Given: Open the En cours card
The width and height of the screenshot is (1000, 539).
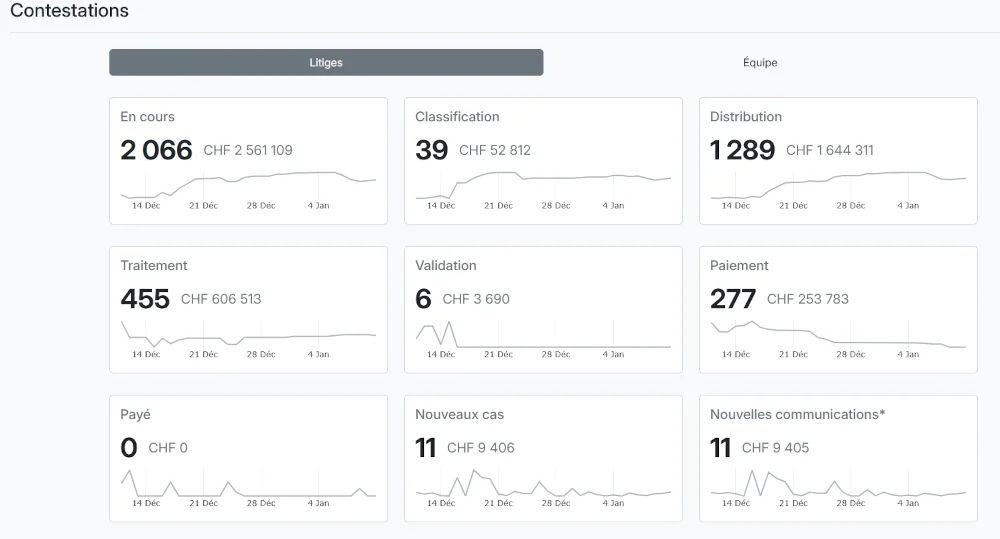Looking at the screenshot, I should pyautogui.click(x=248, y=161).
